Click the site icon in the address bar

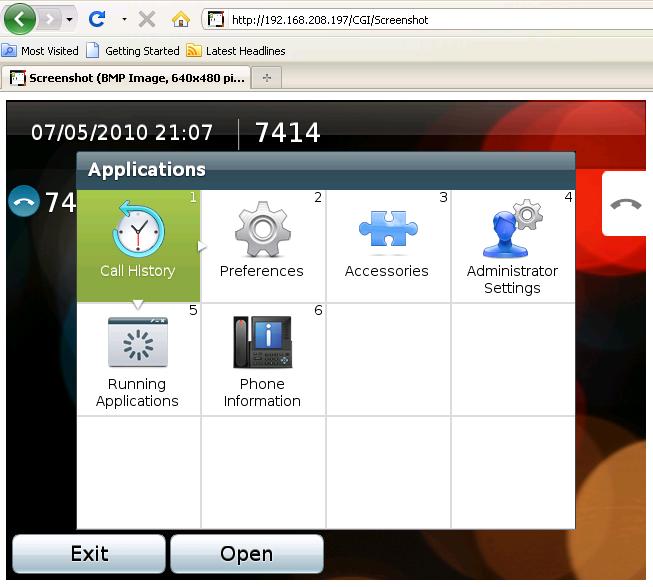[216, 20]
